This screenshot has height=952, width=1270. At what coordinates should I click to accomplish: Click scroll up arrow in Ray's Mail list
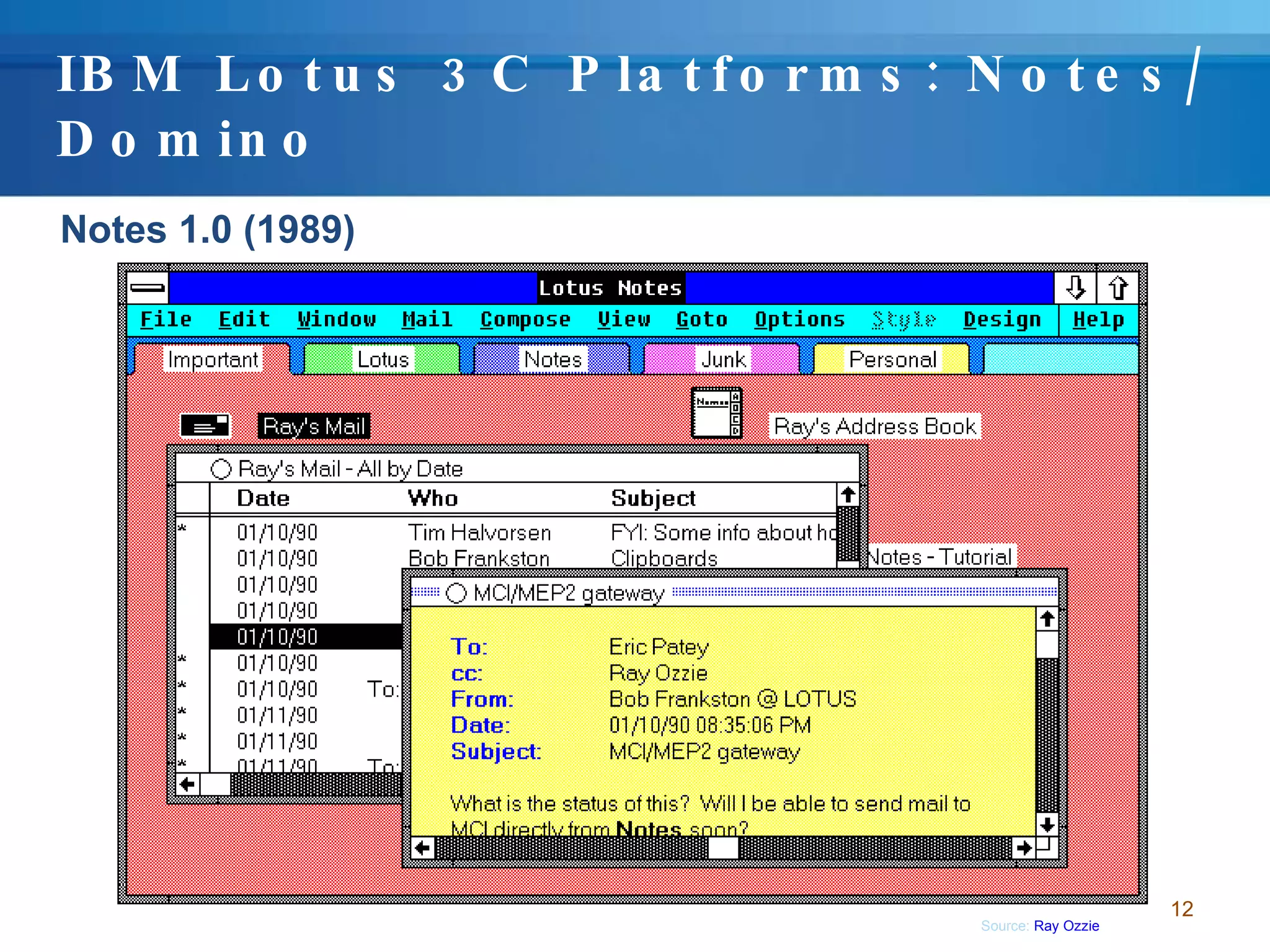point(848,495)
